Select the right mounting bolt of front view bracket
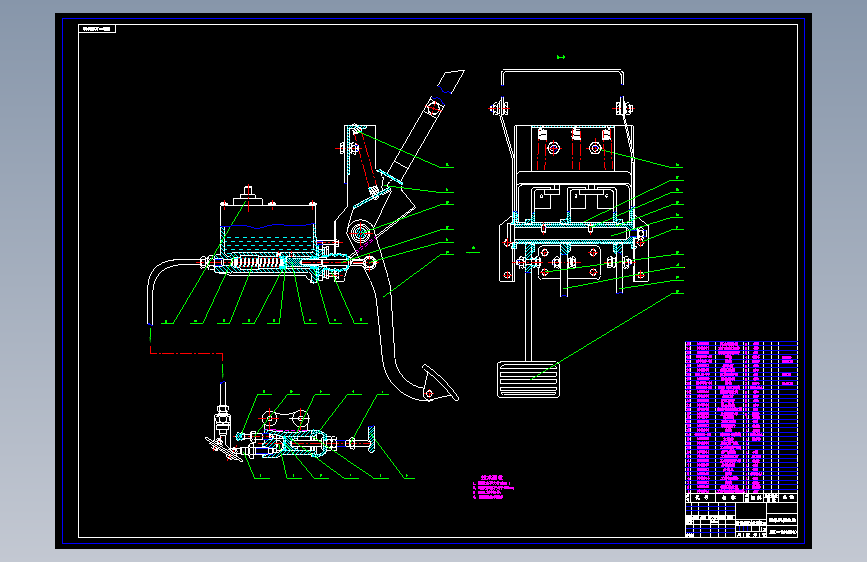The image size is (867, 562). pyautogui.click(x=625, y=108)
